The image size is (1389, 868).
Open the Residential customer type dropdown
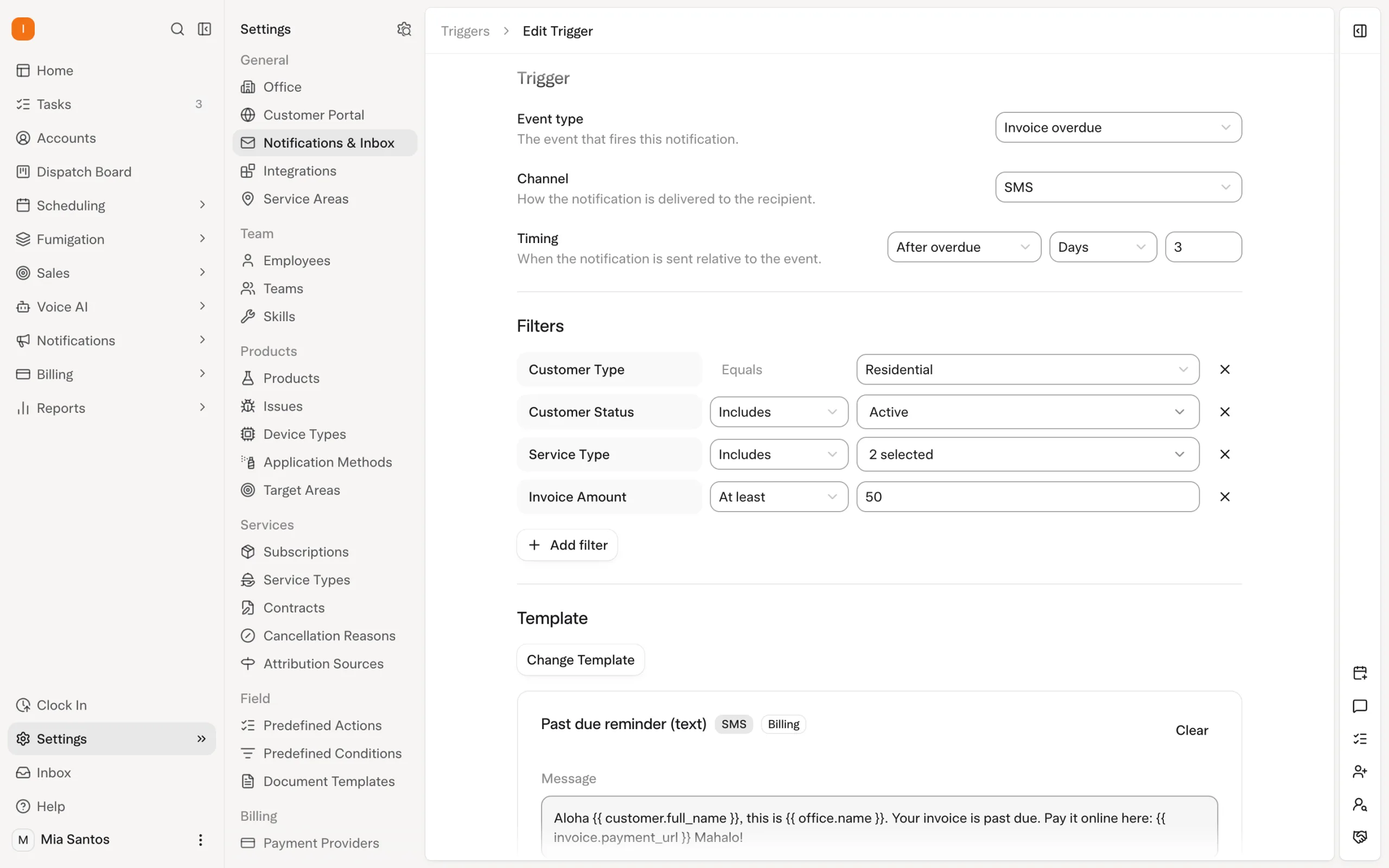[x=1028, y=369]
